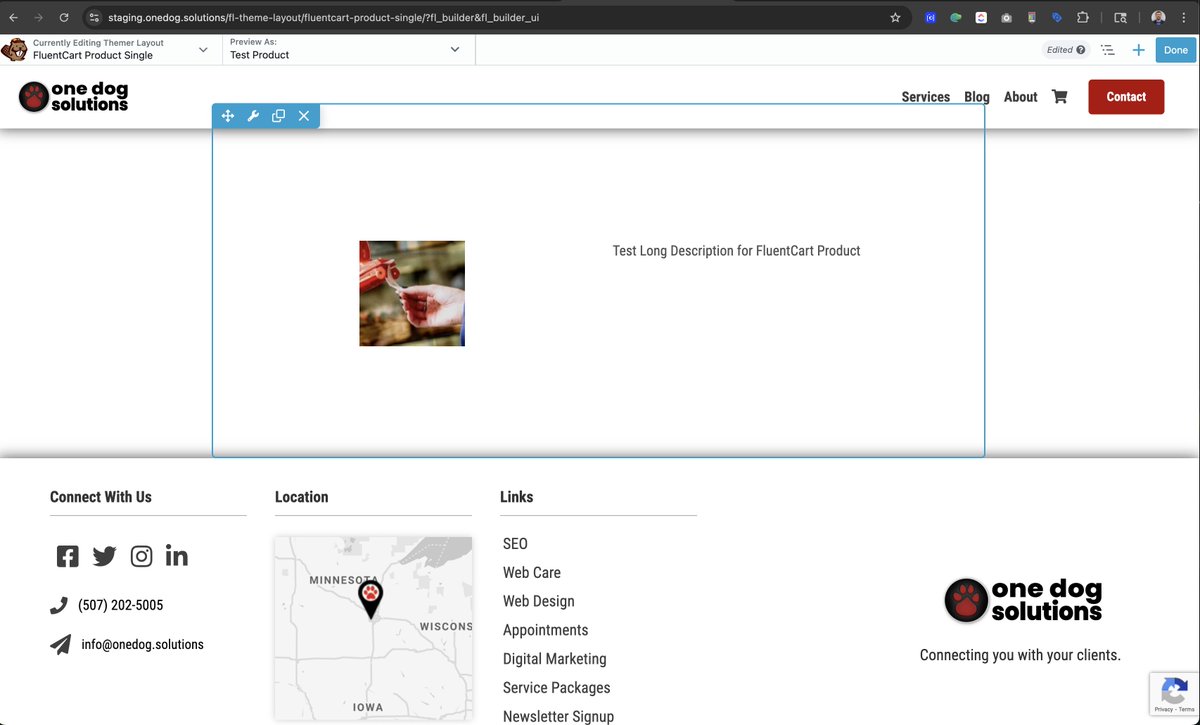The height and width of the screenshot is (725, 1200).
Task: Click the browser address bar URL
Action: [x=323, y=18]
